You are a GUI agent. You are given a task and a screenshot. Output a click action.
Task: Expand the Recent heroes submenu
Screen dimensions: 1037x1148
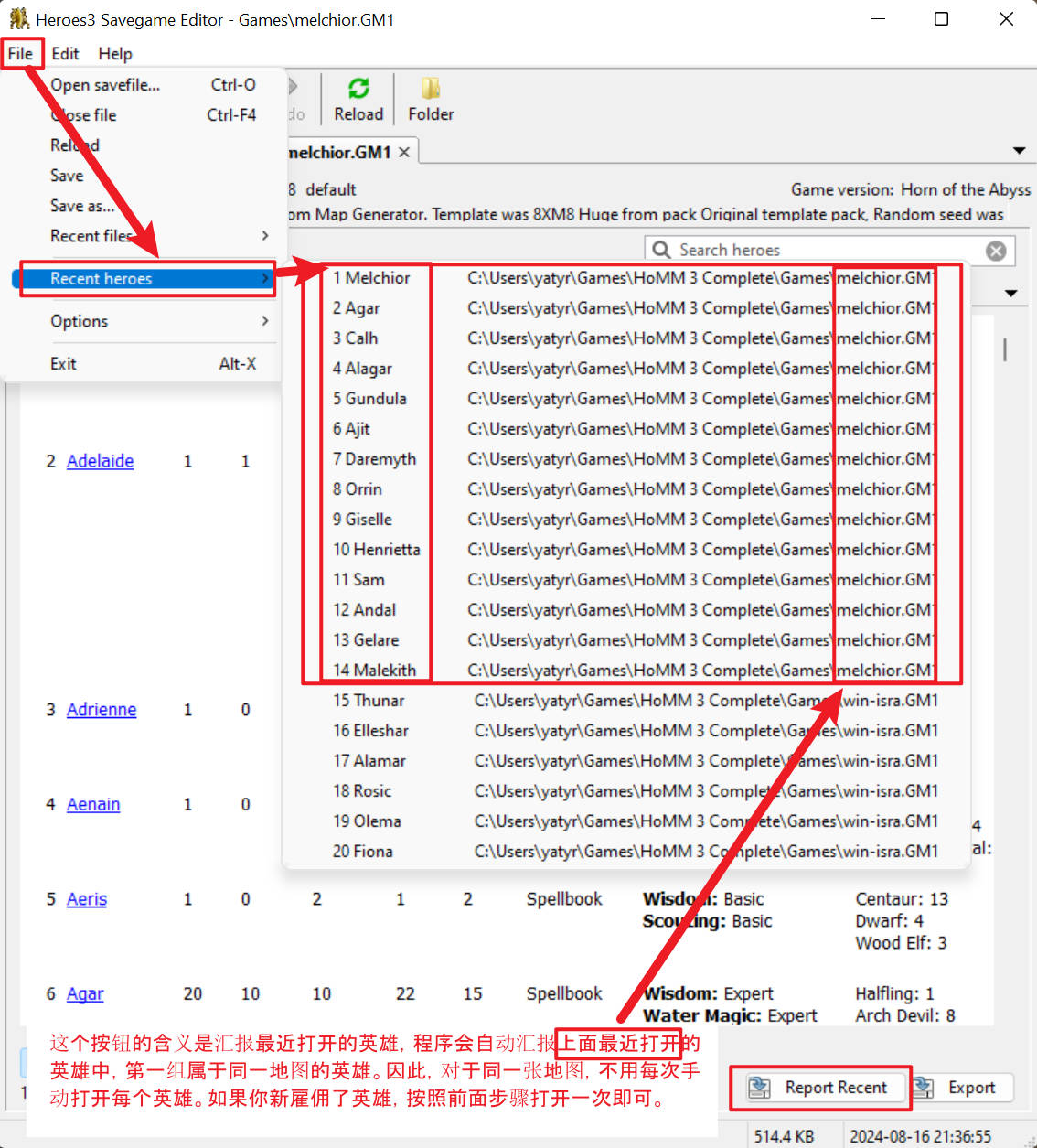(x=143, y=278)
